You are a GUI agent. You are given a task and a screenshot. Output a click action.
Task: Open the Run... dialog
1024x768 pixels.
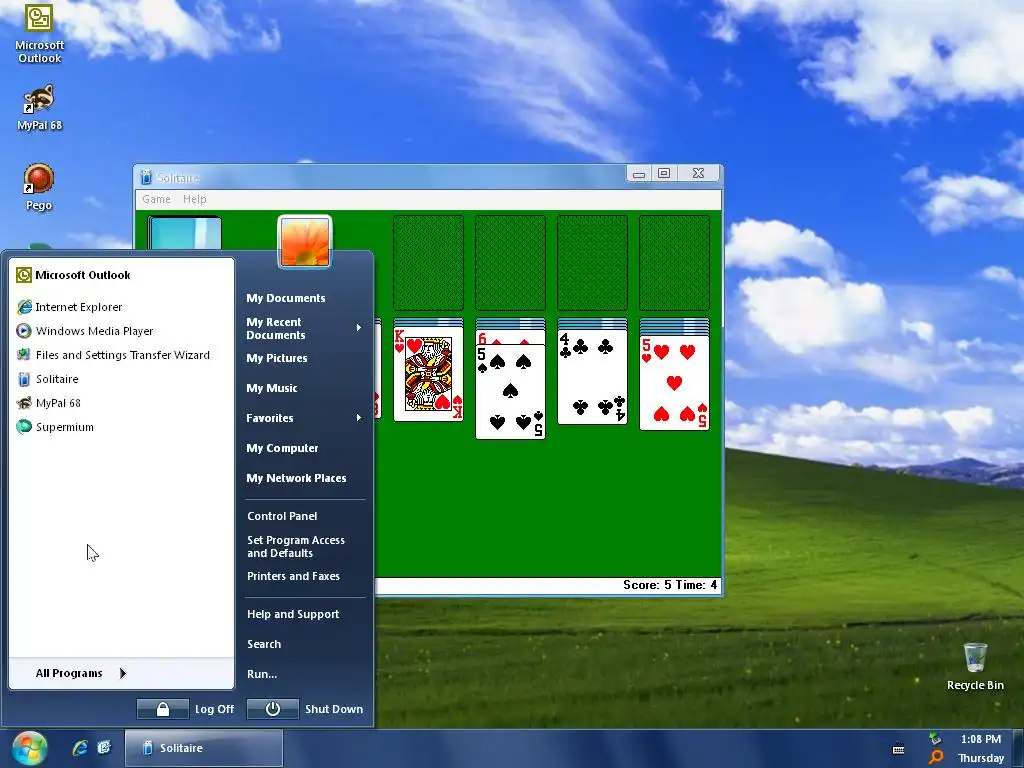click(x=262, y=674)
